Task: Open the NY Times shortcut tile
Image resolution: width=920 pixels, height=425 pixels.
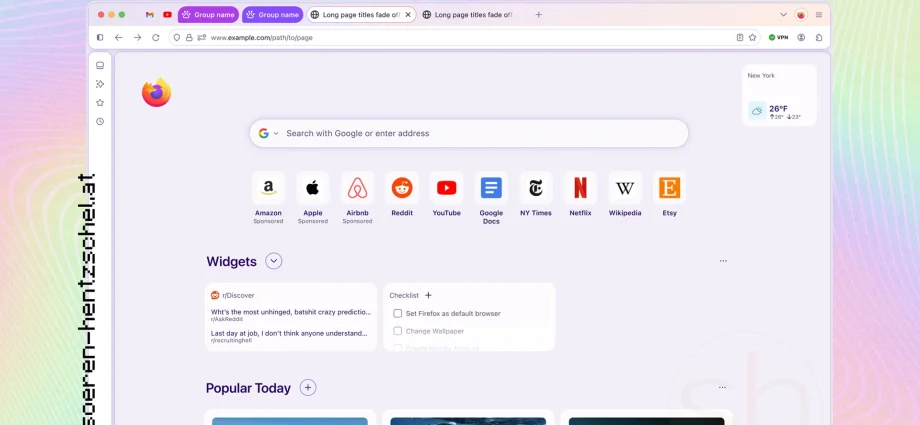Action: pyautogui.click(x=536, y=194)
